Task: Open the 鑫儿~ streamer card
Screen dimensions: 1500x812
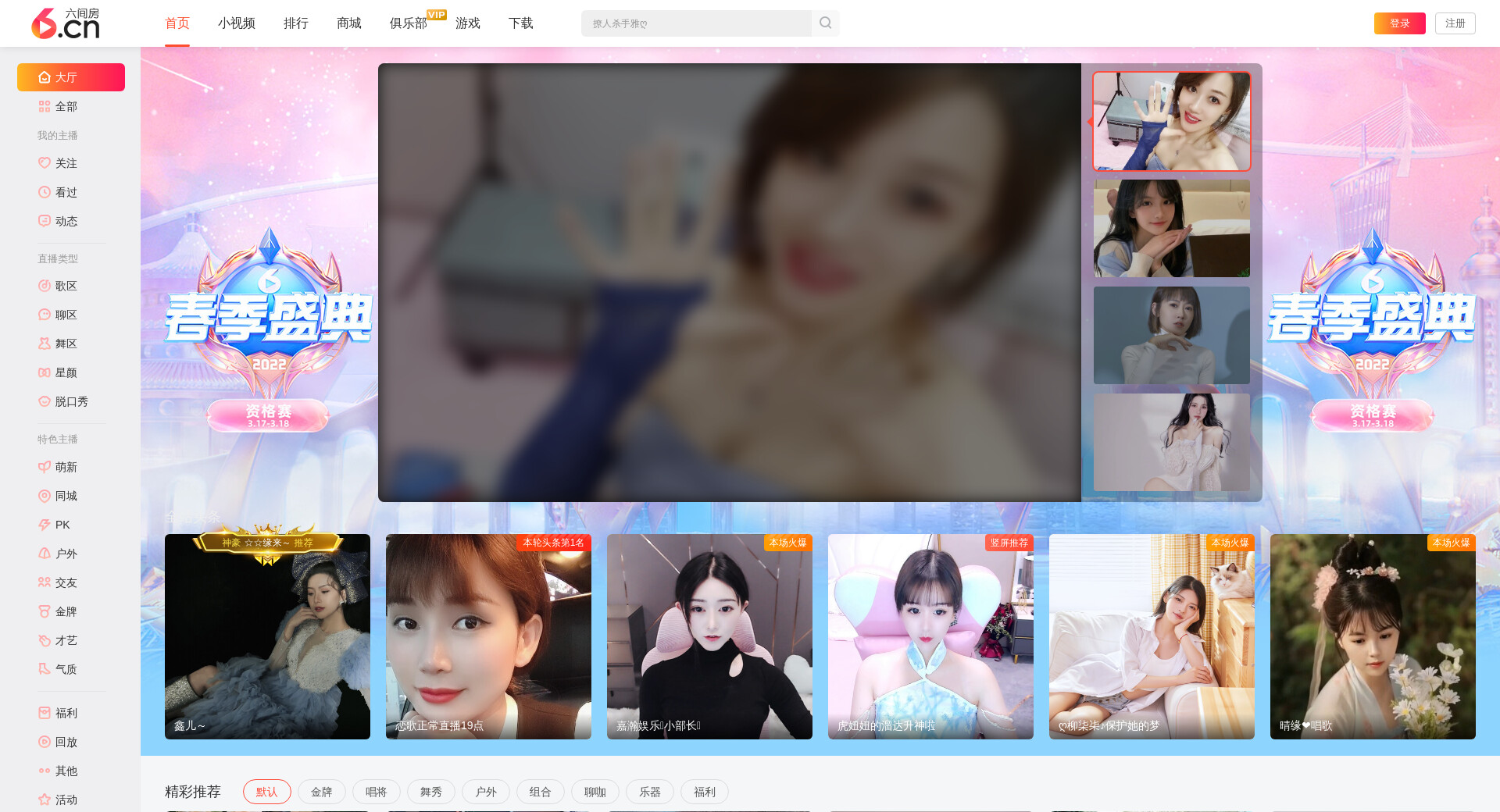Action: pos(267,636)
